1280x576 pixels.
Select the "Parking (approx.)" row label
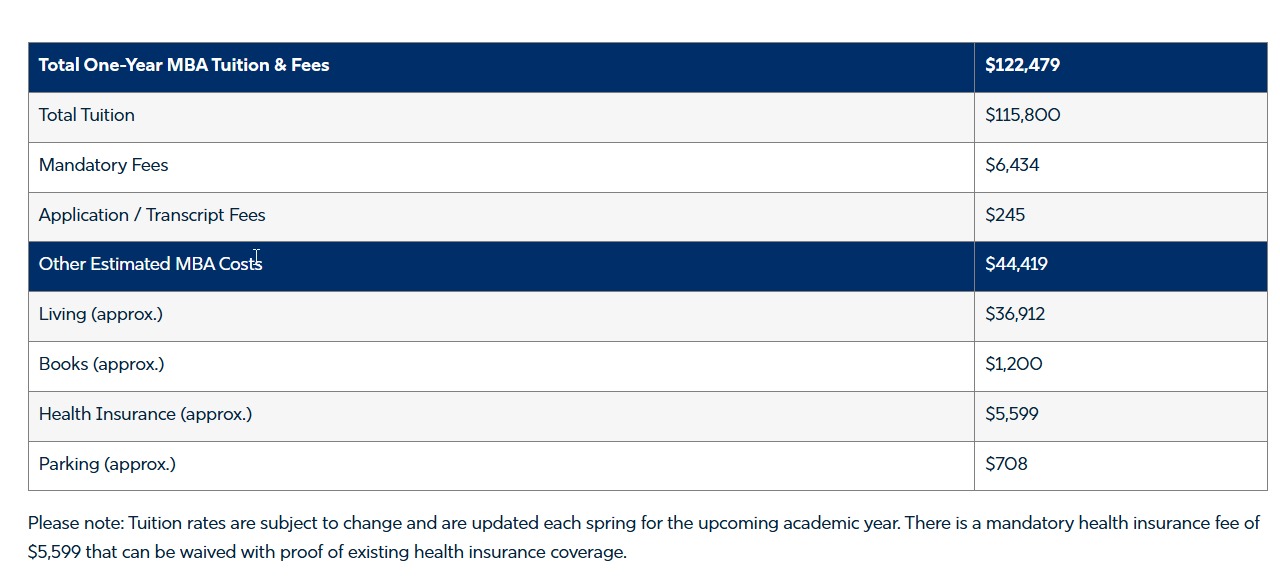tap(107, 464)
